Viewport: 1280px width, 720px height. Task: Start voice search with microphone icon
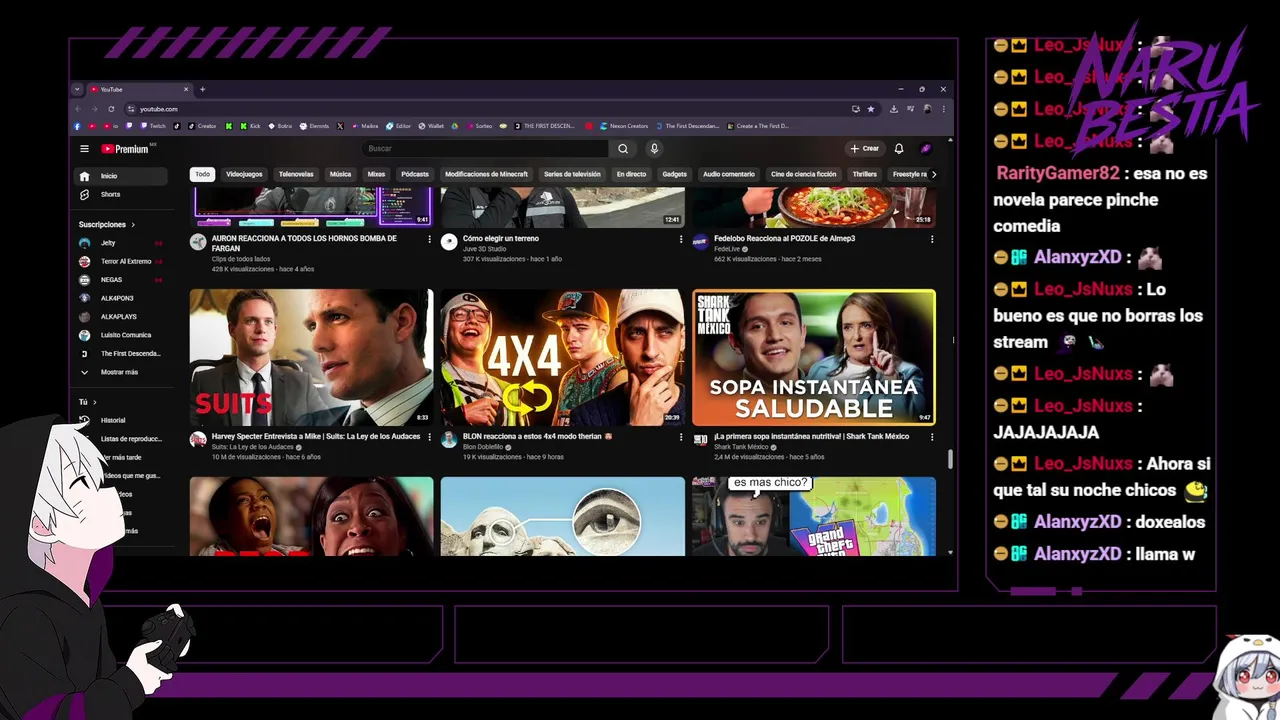pyautogui.click(x=654, y=149)
